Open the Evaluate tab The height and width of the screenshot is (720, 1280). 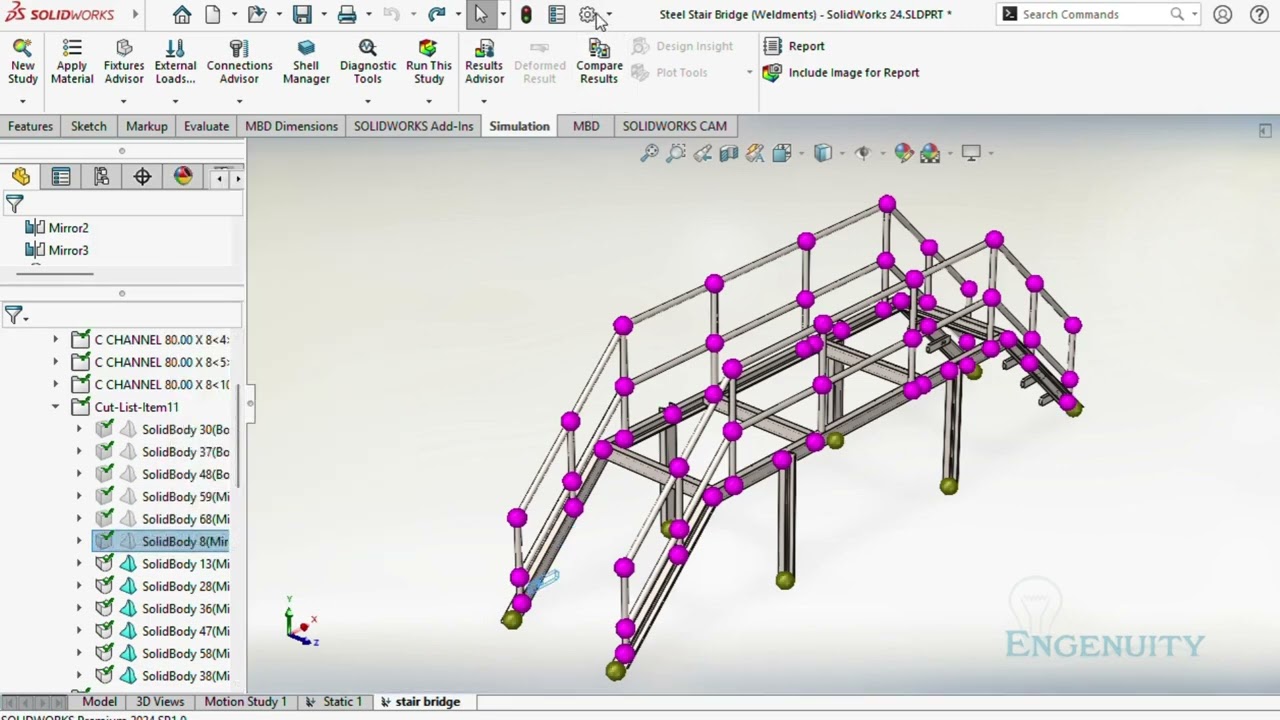[x=206, y=126]
